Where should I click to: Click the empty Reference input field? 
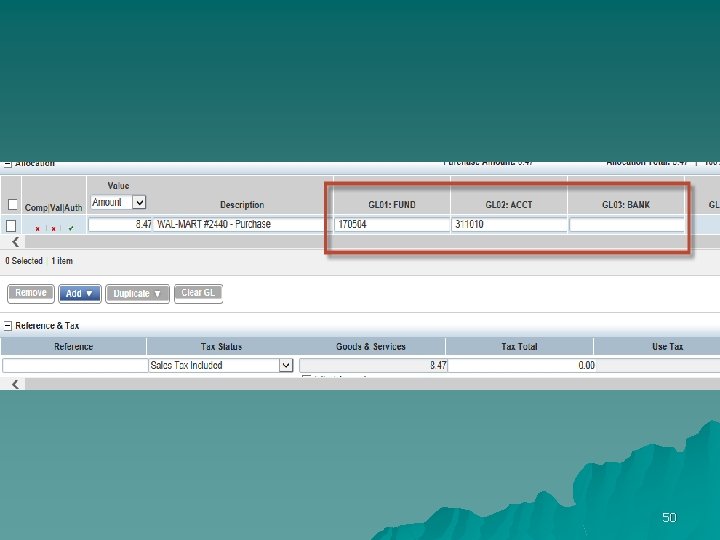pos(75,366)
